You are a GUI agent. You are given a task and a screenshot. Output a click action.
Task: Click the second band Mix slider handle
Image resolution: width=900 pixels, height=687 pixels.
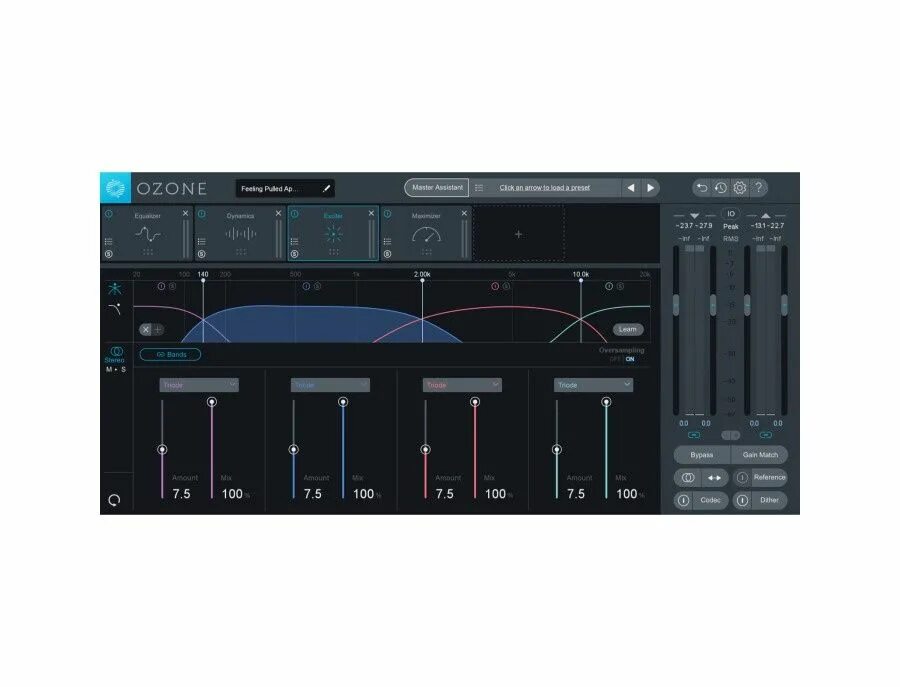343,402
